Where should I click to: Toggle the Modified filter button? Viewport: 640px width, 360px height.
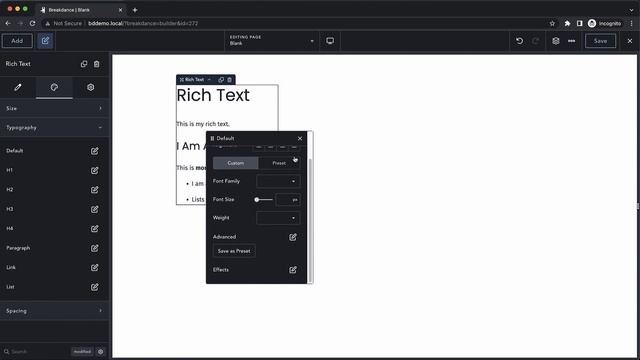tap(82, 351)
